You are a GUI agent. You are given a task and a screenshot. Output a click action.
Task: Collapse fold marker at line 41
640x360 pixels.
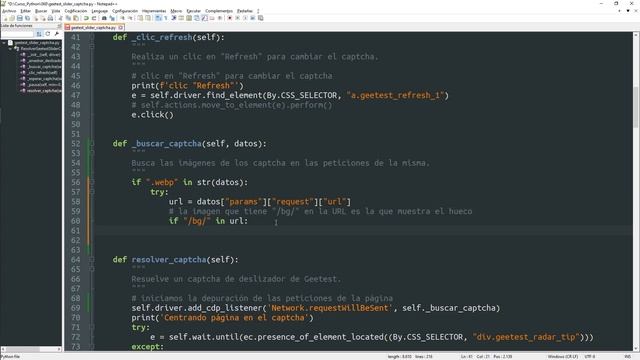(92, 37)
